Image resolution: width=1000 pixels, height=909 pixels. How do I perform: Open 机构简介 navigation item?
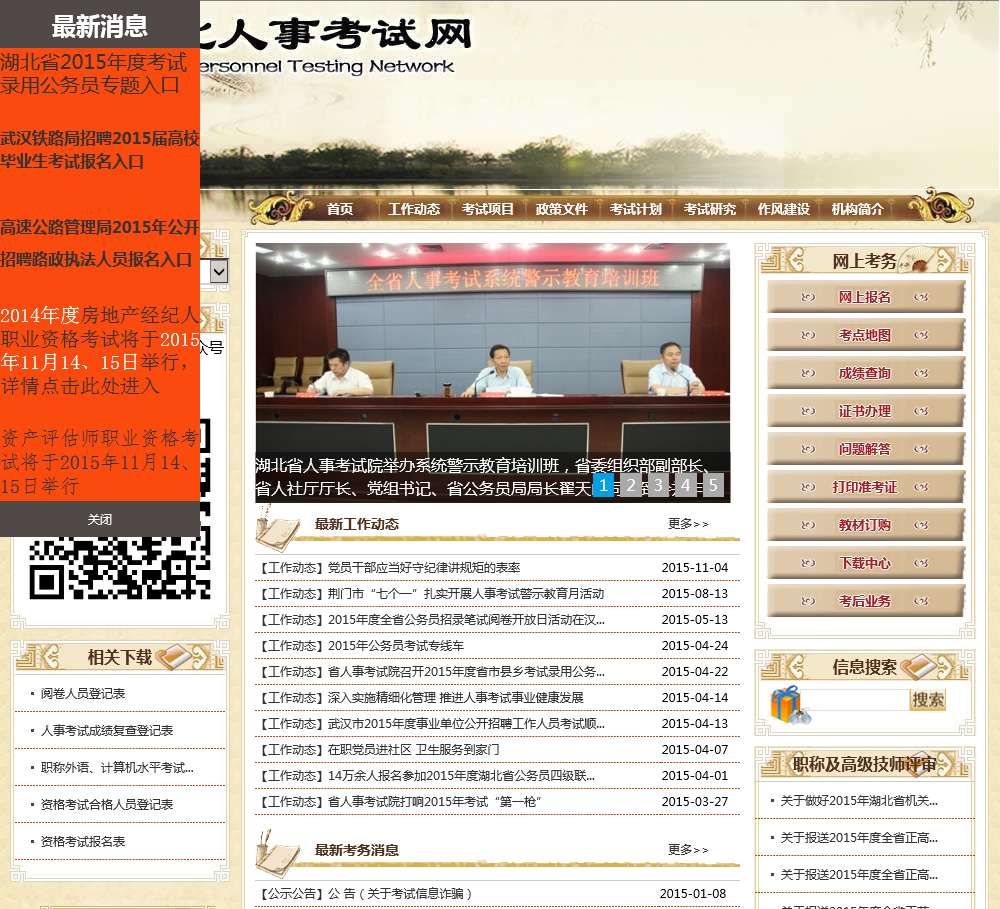tap(858, 209)
